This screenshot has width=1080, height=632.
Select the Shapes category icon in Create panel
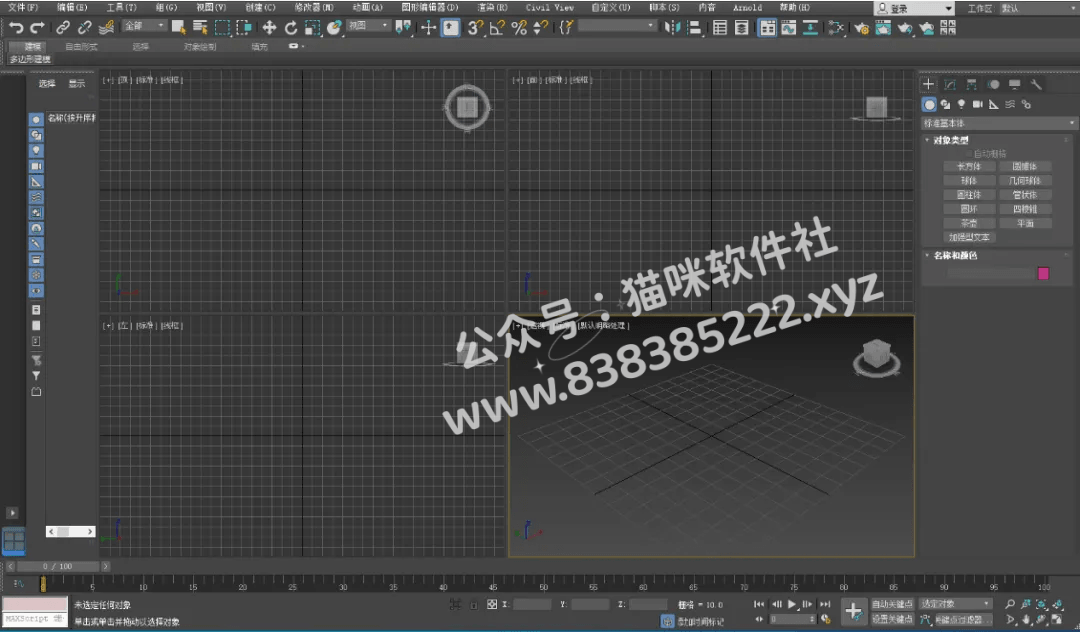click(x=946, y=104)
